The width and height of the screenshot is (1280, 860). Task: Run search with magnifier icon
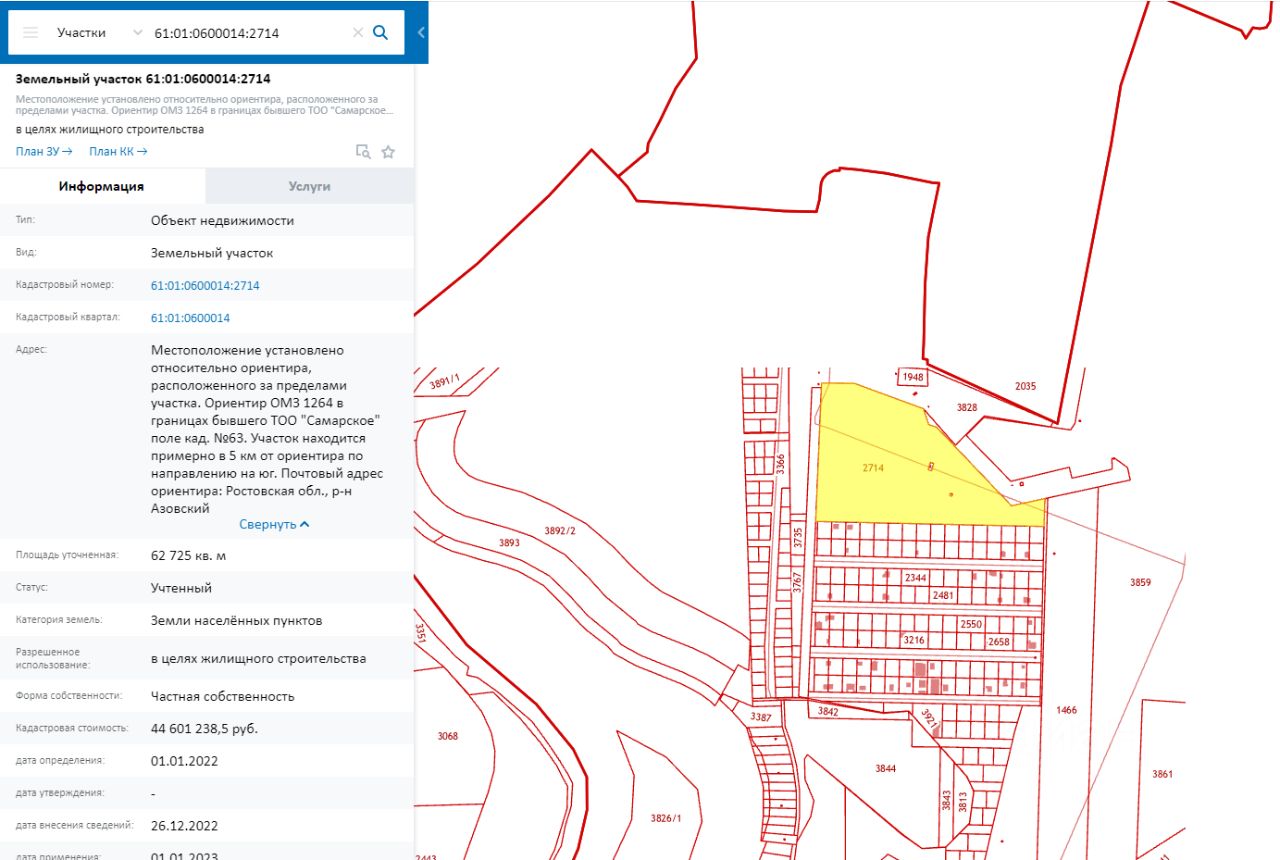pos(380,32)
